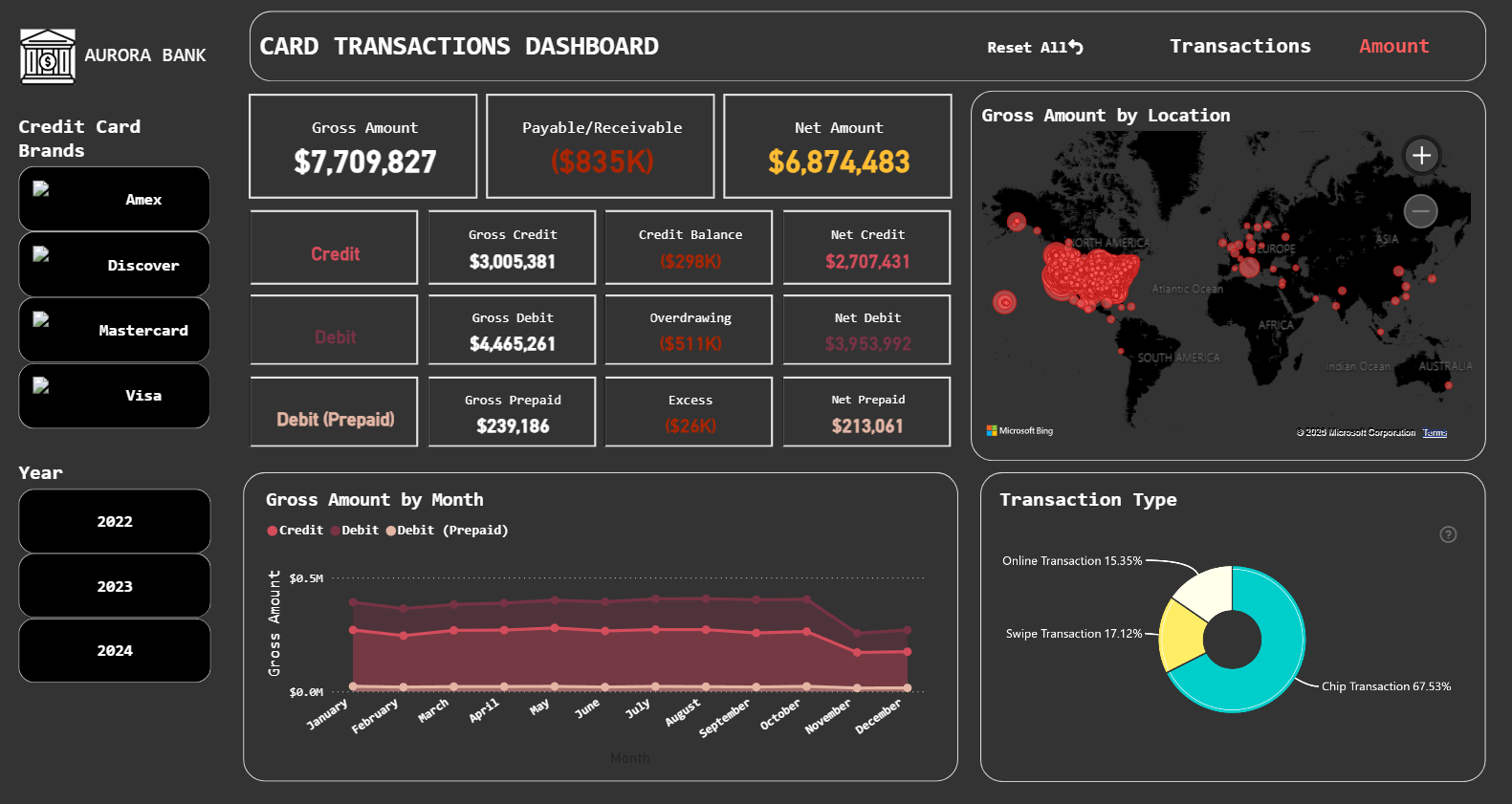Open the map Terms link
The width and height of the screenshot is (1512, 804).
click(x=1435, y=433)
